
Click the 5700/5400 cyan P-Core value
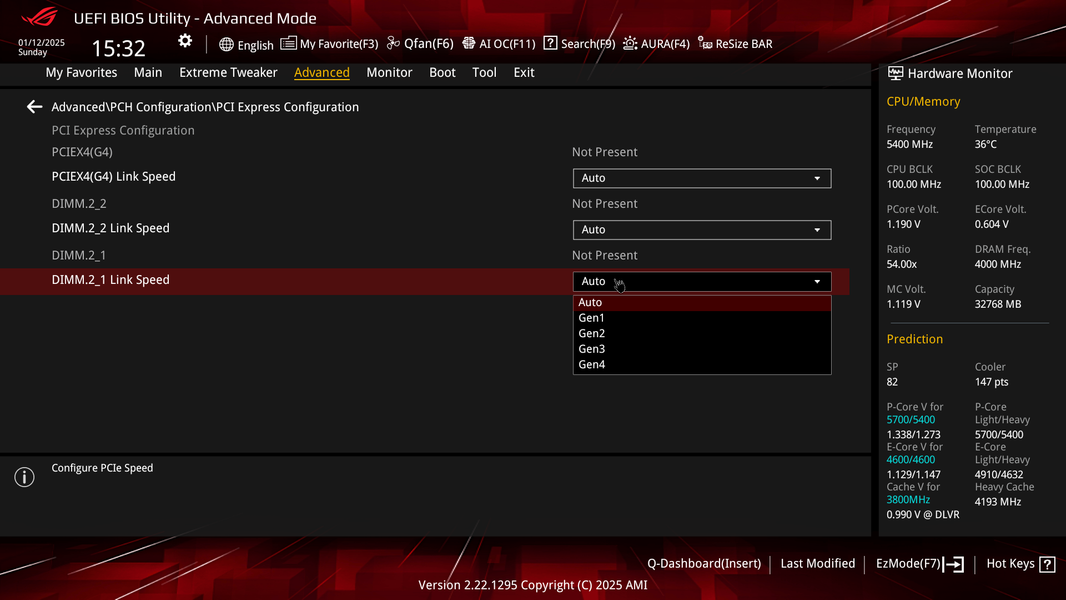pyautogui.click(x=910, y=419)
